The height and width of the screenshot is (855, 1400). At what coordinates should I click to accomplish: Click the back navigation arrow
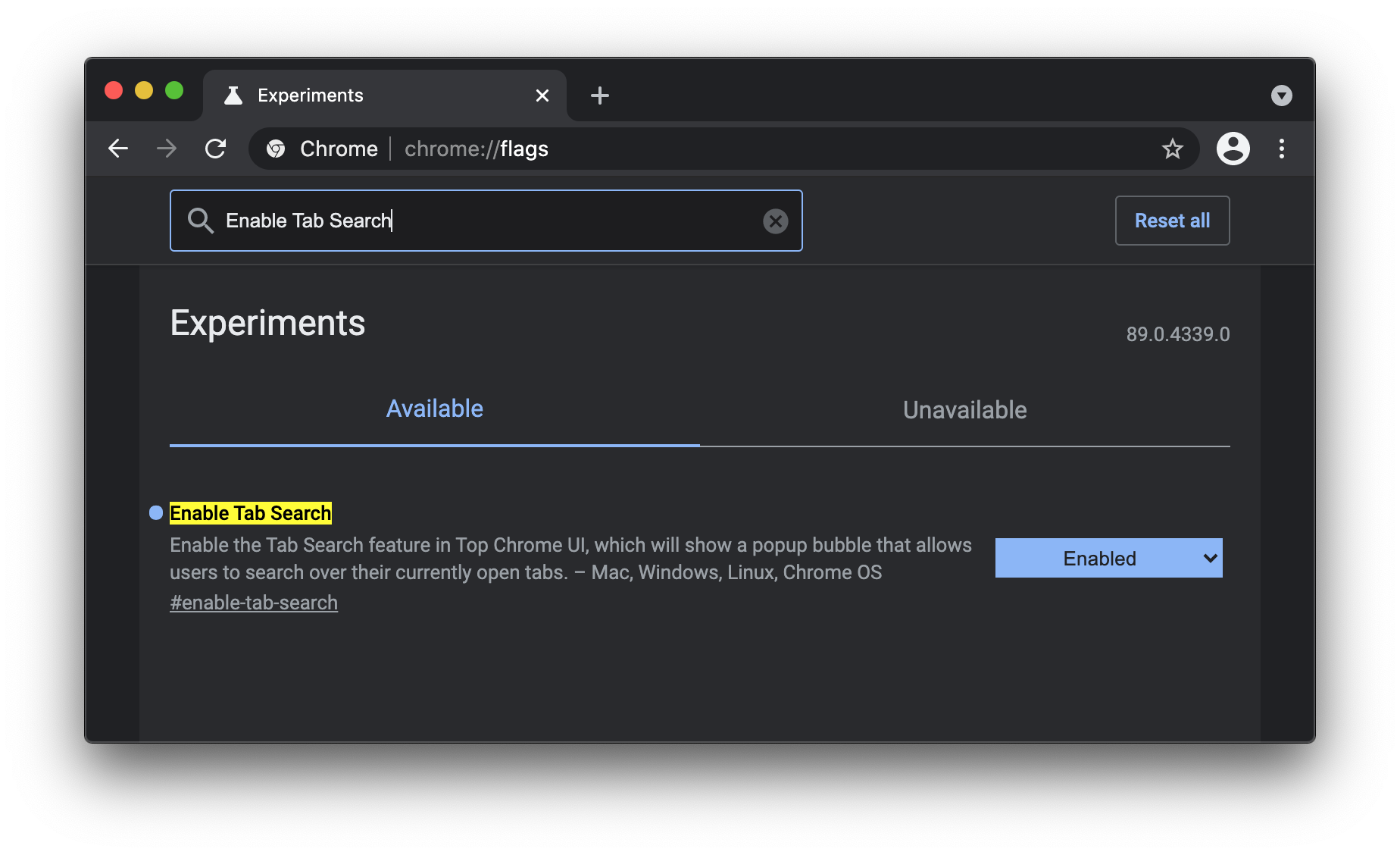coord(118,149)
